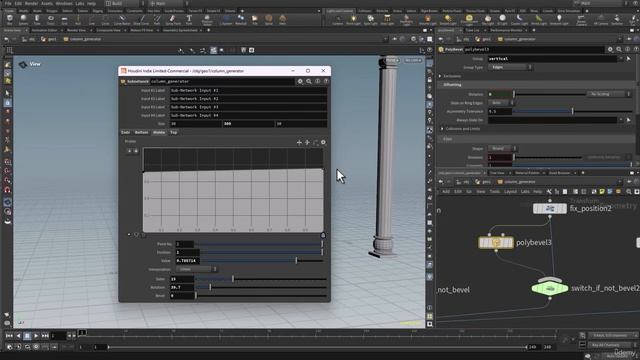Click Play forward in playbar
This screenshot has width=640, height=360.
[x=36, y=336]
